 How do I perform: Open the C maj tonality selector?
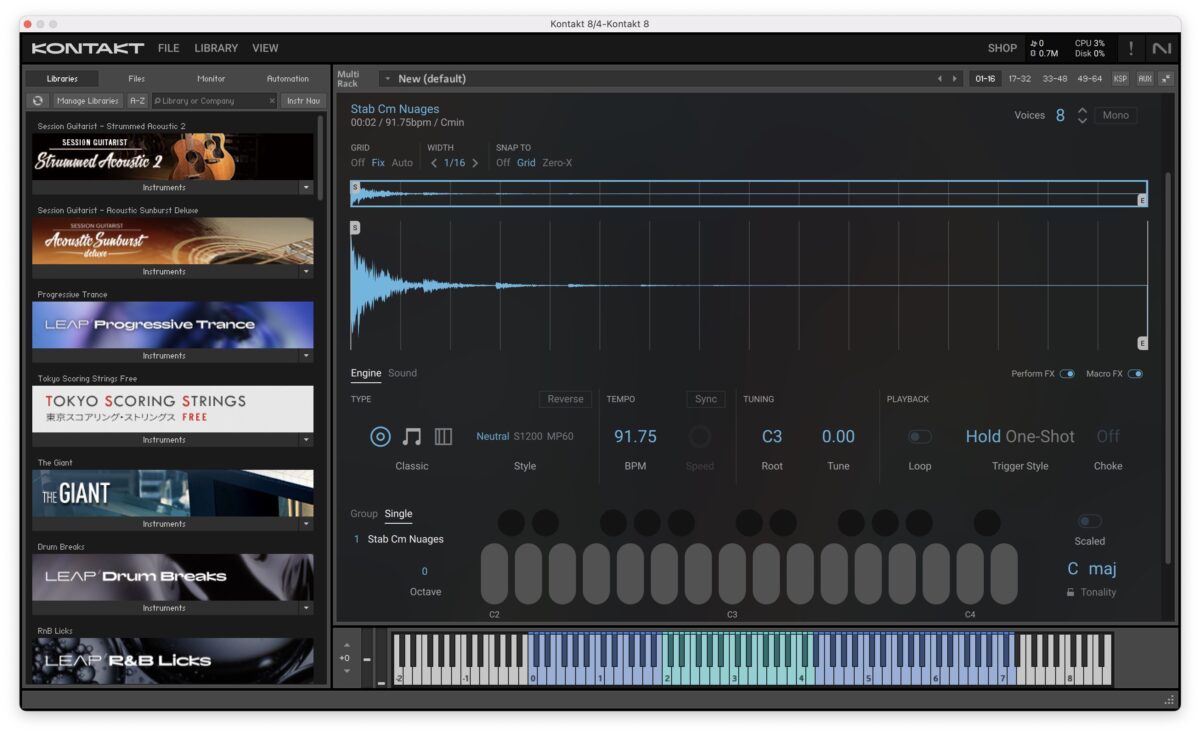[x=1091, y=568]
